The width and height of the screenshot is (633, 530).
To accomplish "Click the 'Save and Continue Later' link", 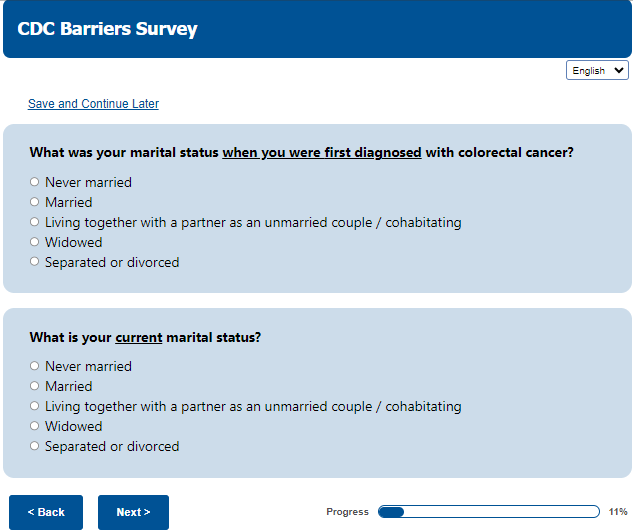I will click(x=93, y=104).
